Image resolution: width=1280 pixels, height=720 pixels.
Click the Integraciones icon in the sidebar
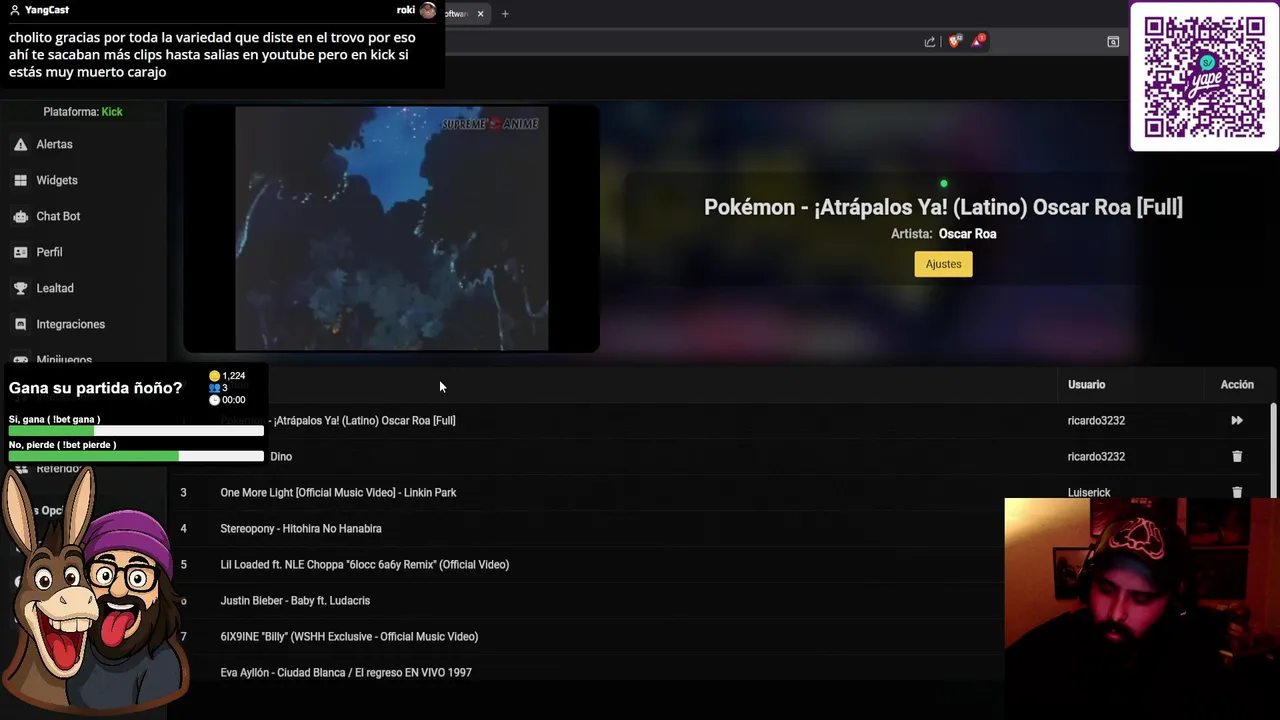(x=20, y=325)
